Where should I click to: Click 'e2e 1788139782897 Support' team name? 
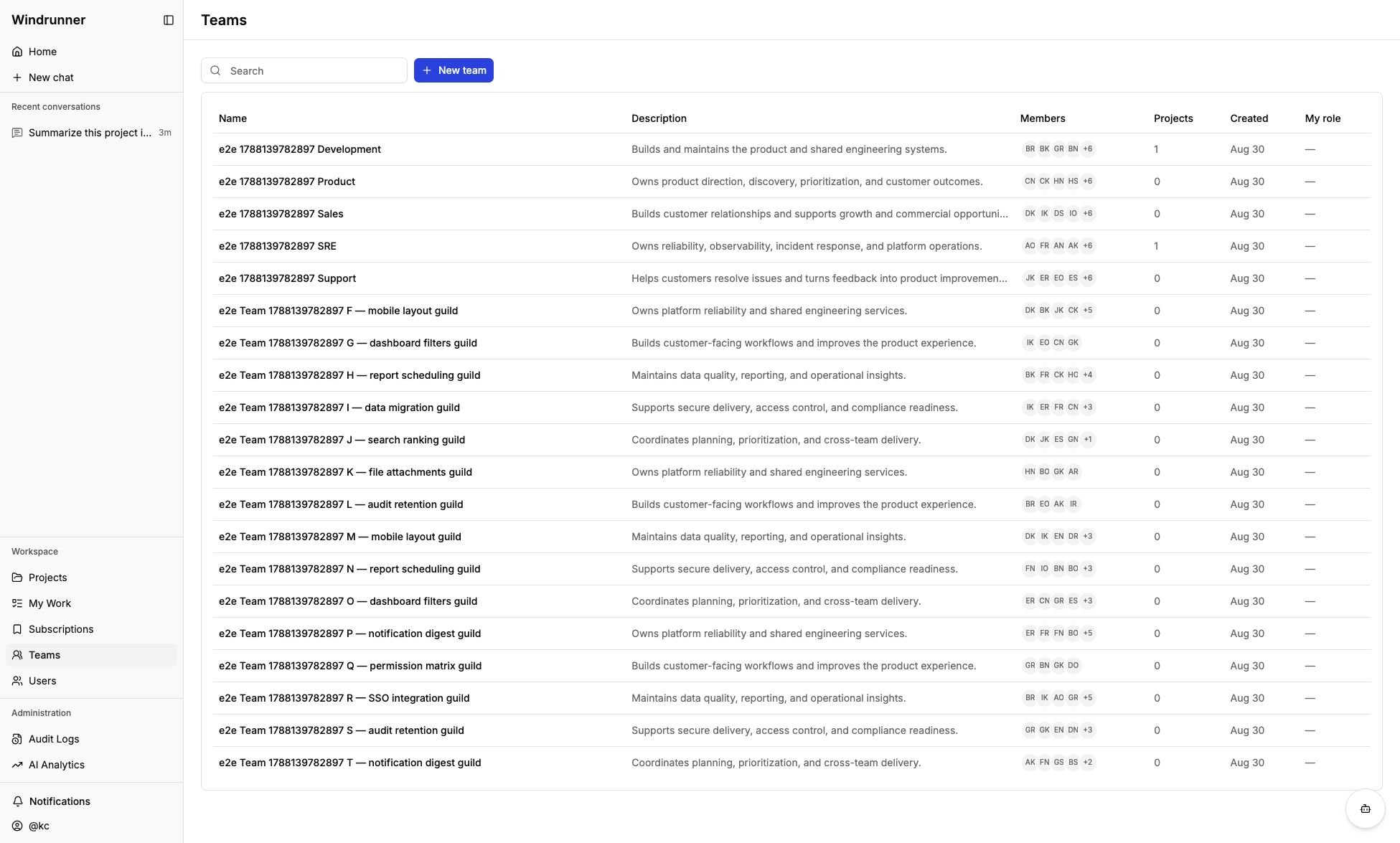point(287,278)
